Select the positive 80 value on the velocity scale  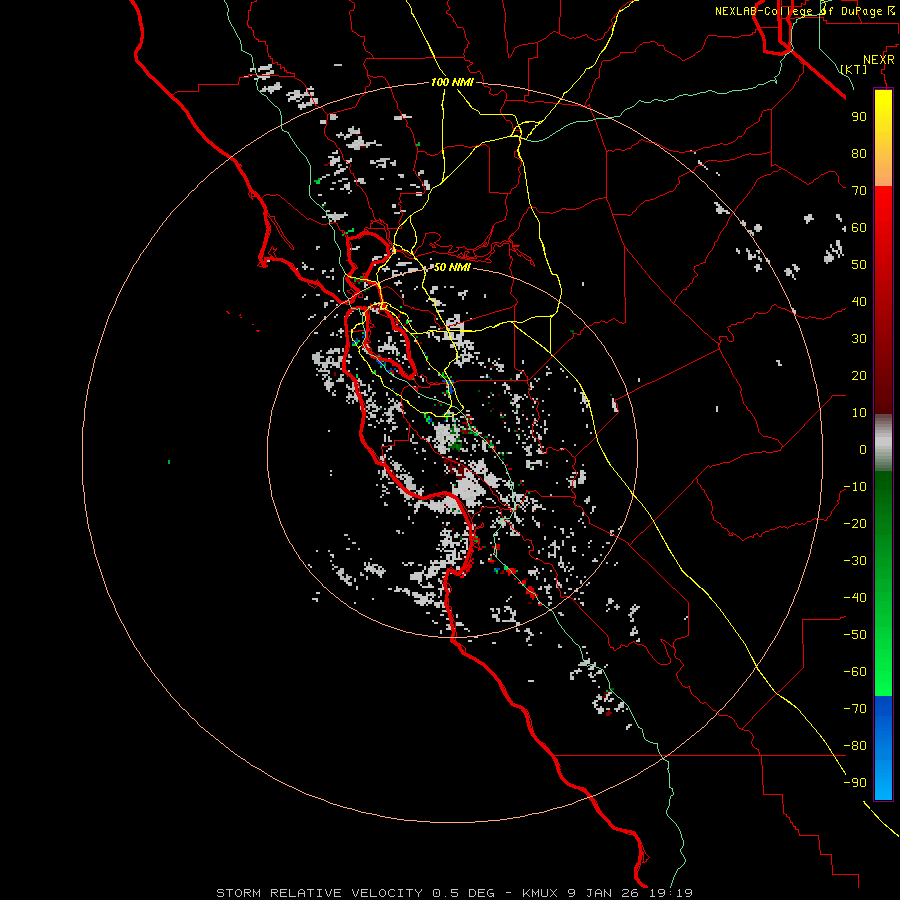[859, 154]
